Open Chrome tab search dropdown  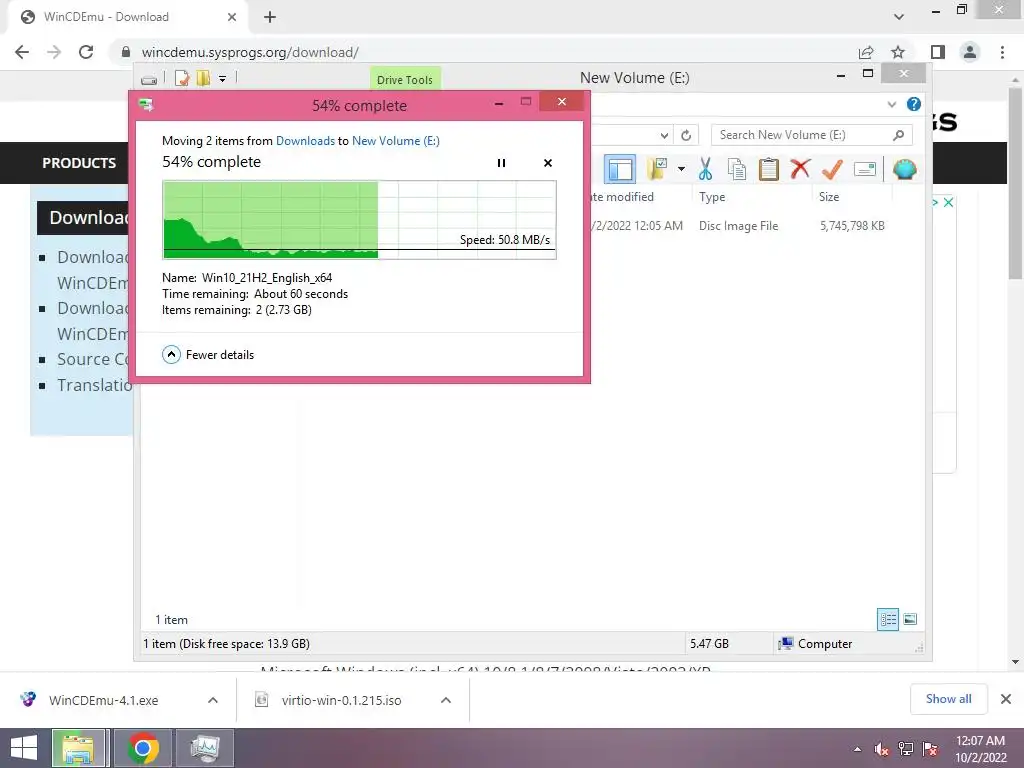coord(899,17)
